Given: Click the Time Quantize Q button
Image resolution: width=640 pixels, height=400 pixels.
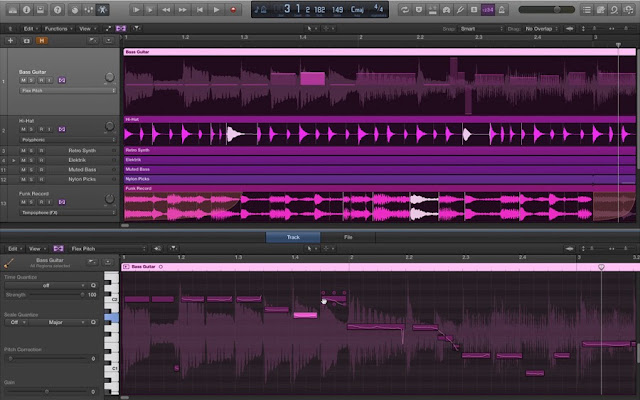Looking at the screenshot, I should 93,285.
